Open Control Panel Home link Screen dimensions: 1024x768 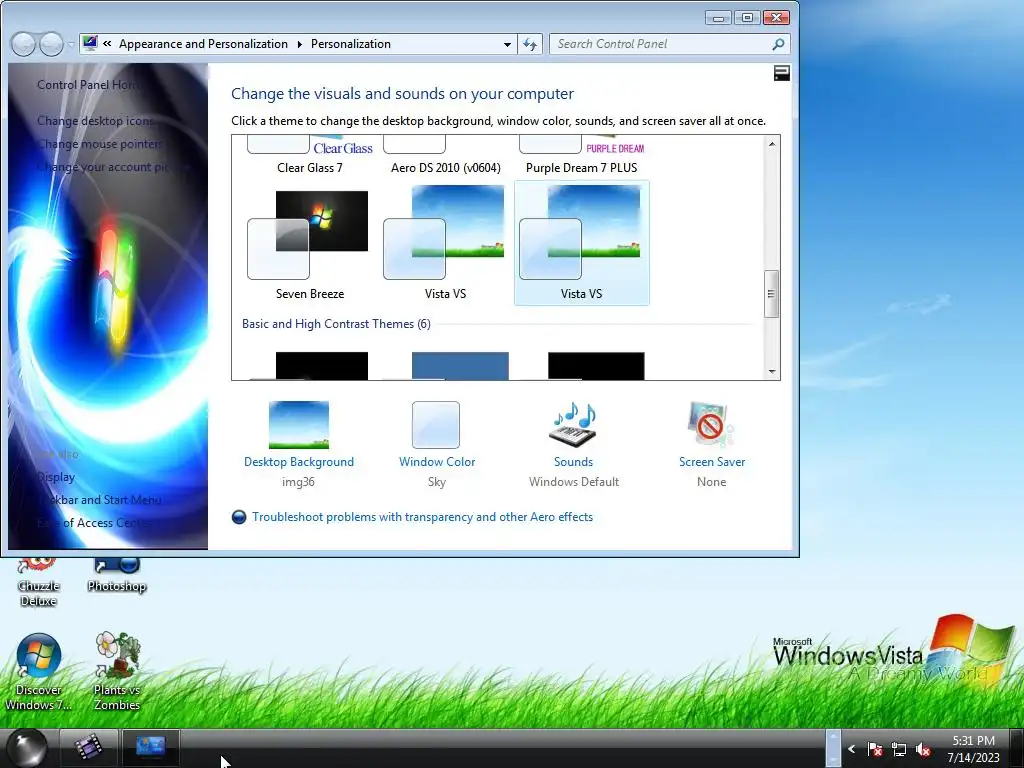pyautogui.click(x=88, y=85)
